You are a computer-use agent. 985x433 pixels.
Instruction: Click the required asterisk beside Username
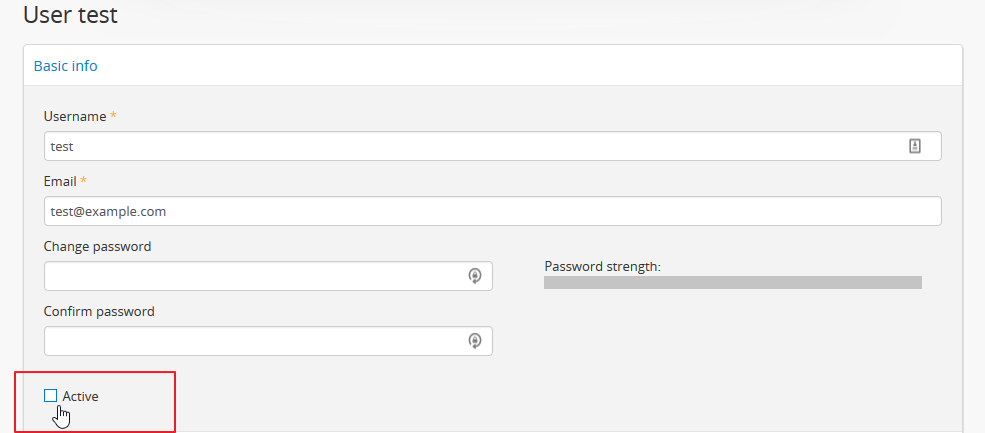(113, 116)
